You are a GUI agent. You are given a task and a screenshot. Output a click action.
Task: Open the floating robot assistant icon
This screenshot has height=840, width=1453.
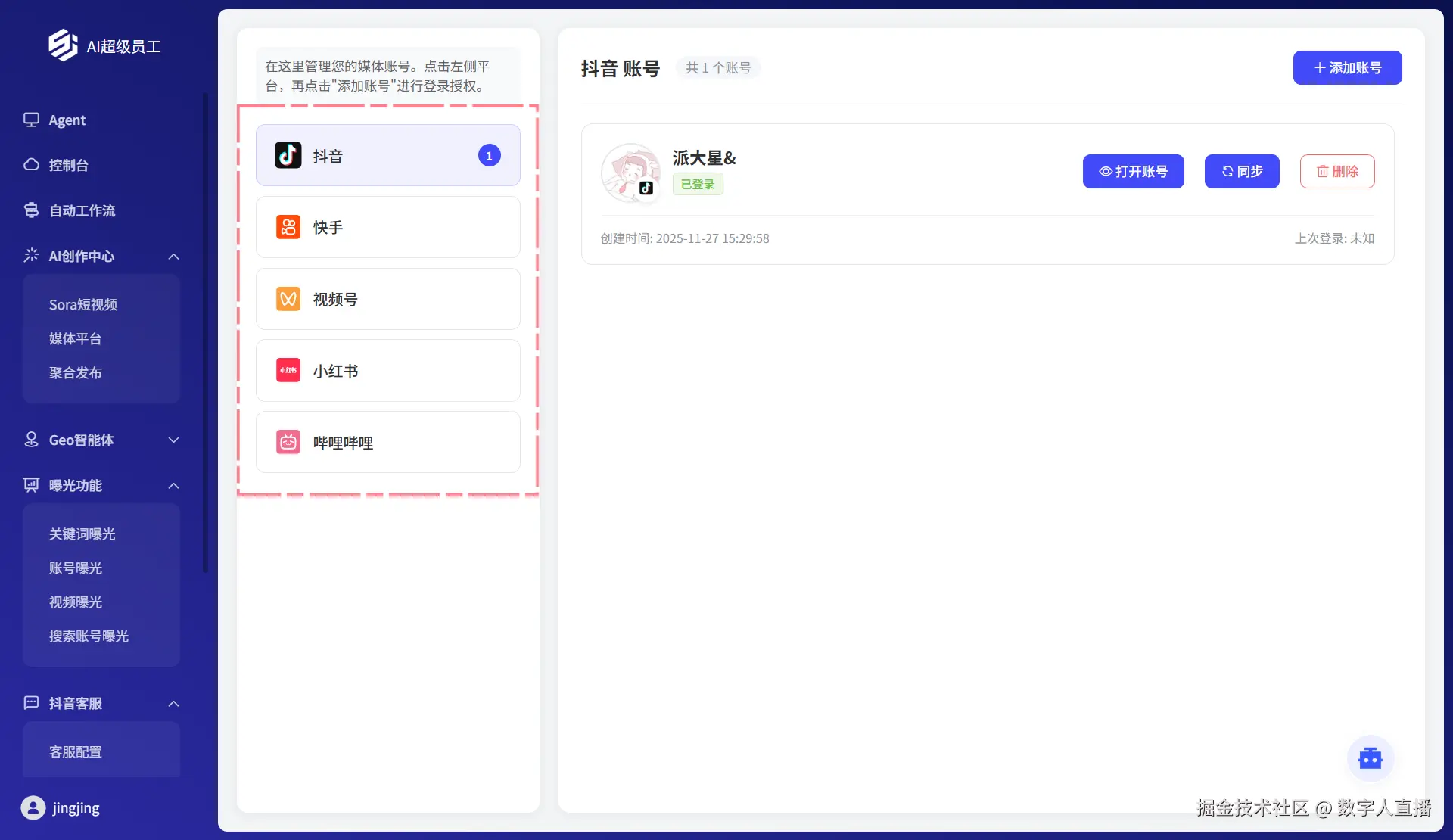1370,758
